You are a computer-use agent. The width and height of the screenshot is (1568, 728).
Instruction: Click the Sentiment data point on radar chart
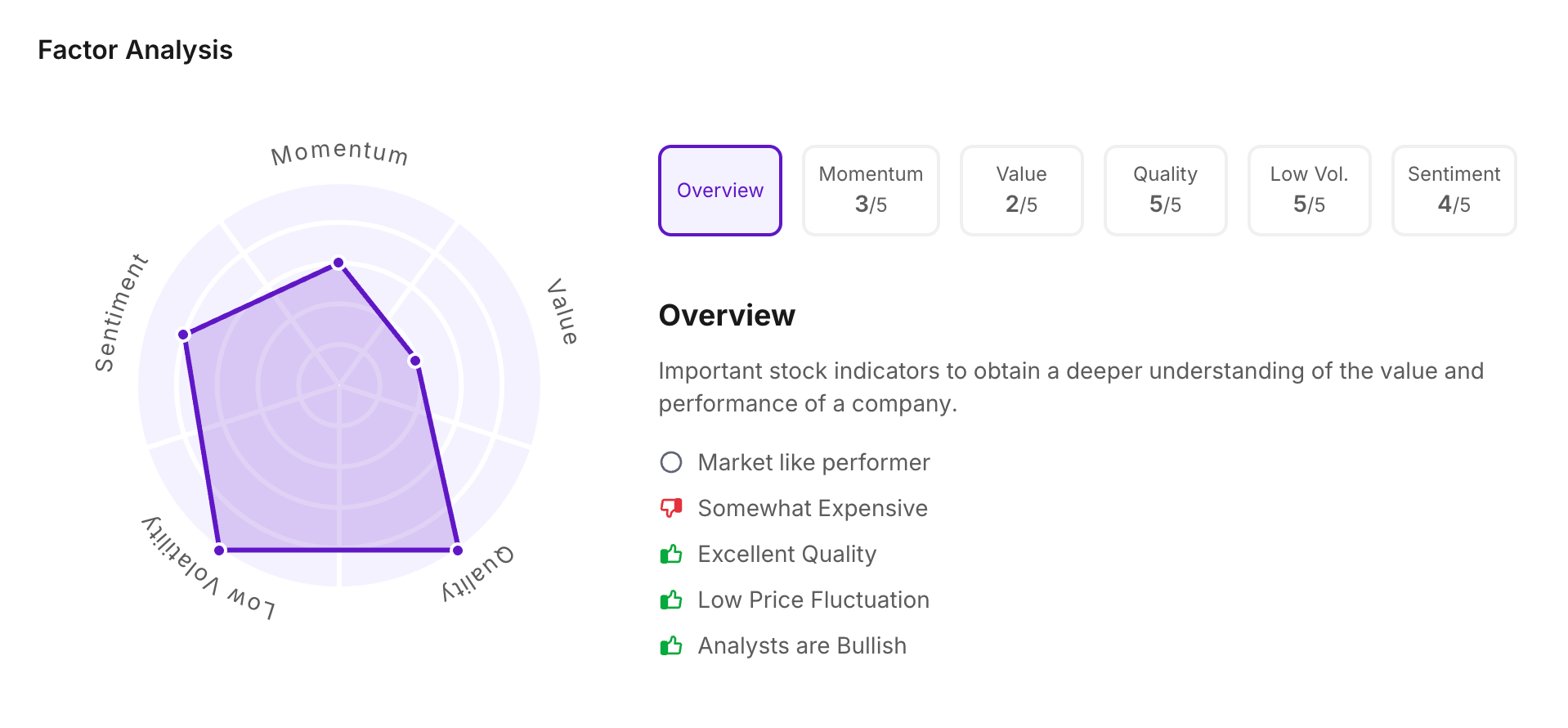184,335
